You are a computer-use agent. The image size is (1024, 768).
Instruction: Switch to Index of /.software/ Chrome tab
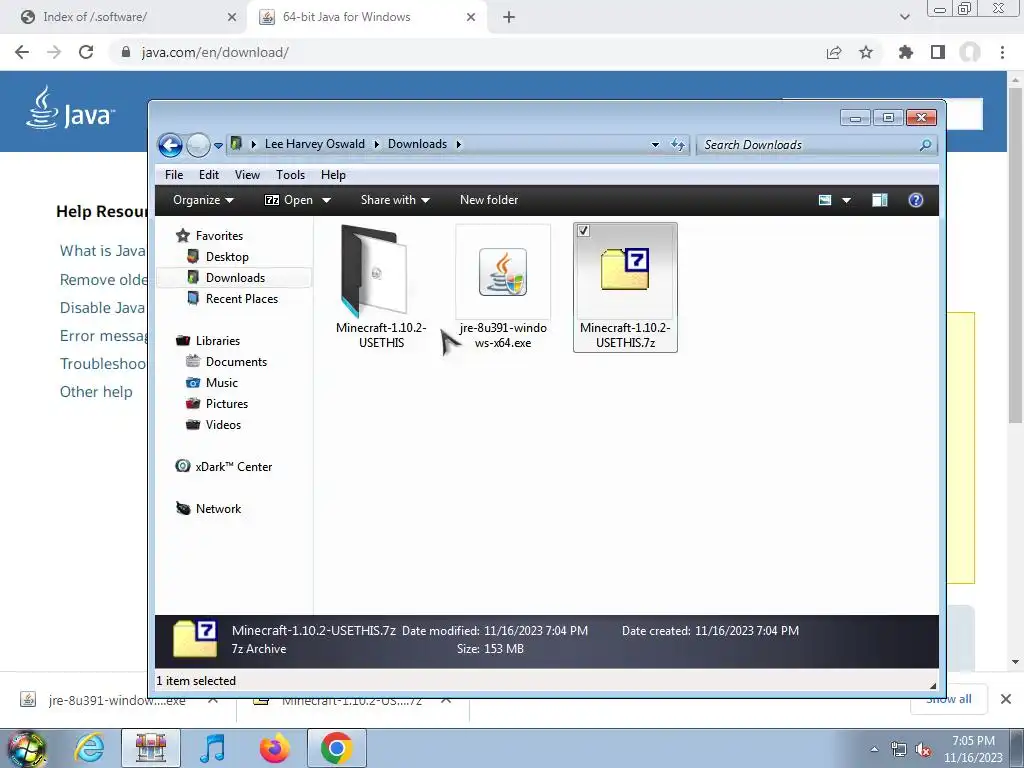[x=95, y=17]
